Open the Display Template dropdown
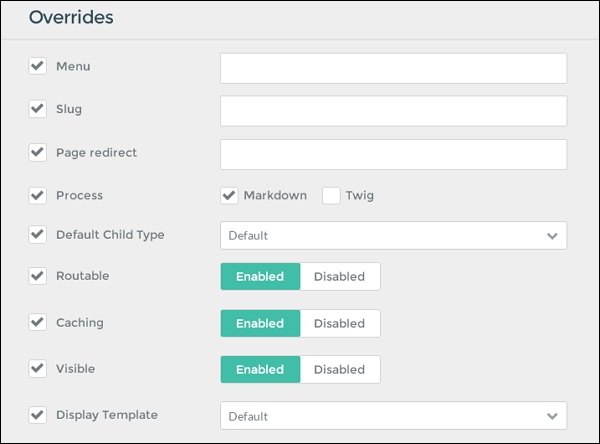The image size is (600, 444). pos(393,416)
